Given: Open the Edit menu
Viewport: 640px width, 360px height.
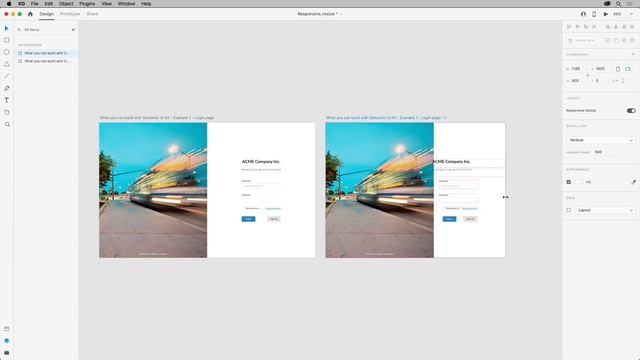Looking at the screenshot, I should (49, 4).
